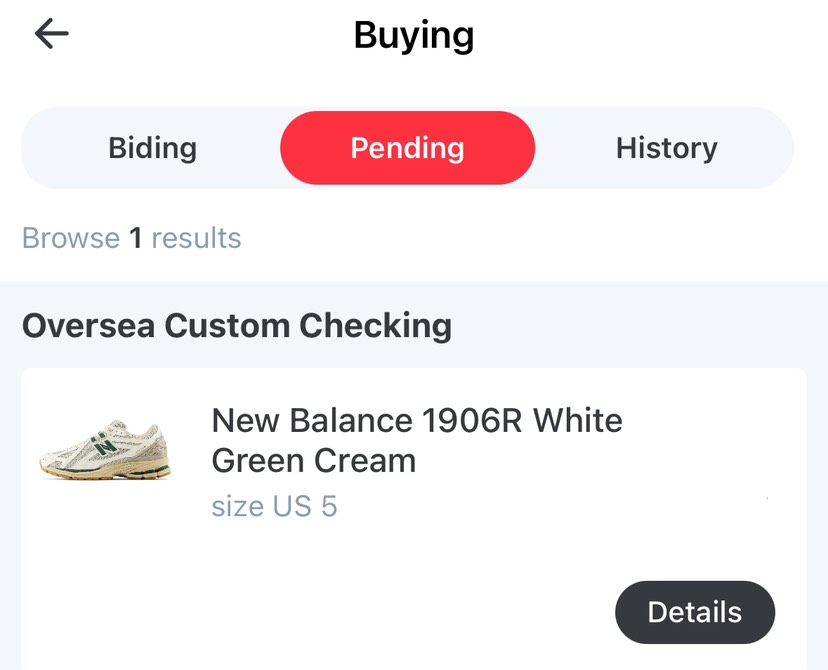
Task: Click the 'Browse 1 results' text
Action: coord(131,238)
